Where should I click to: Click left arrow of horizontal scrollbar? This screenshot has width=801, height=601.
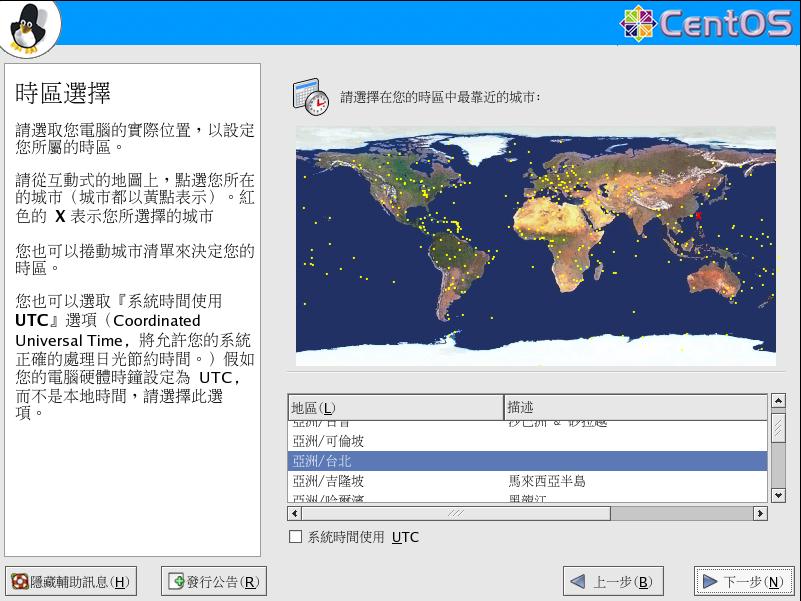pos(294,513)
